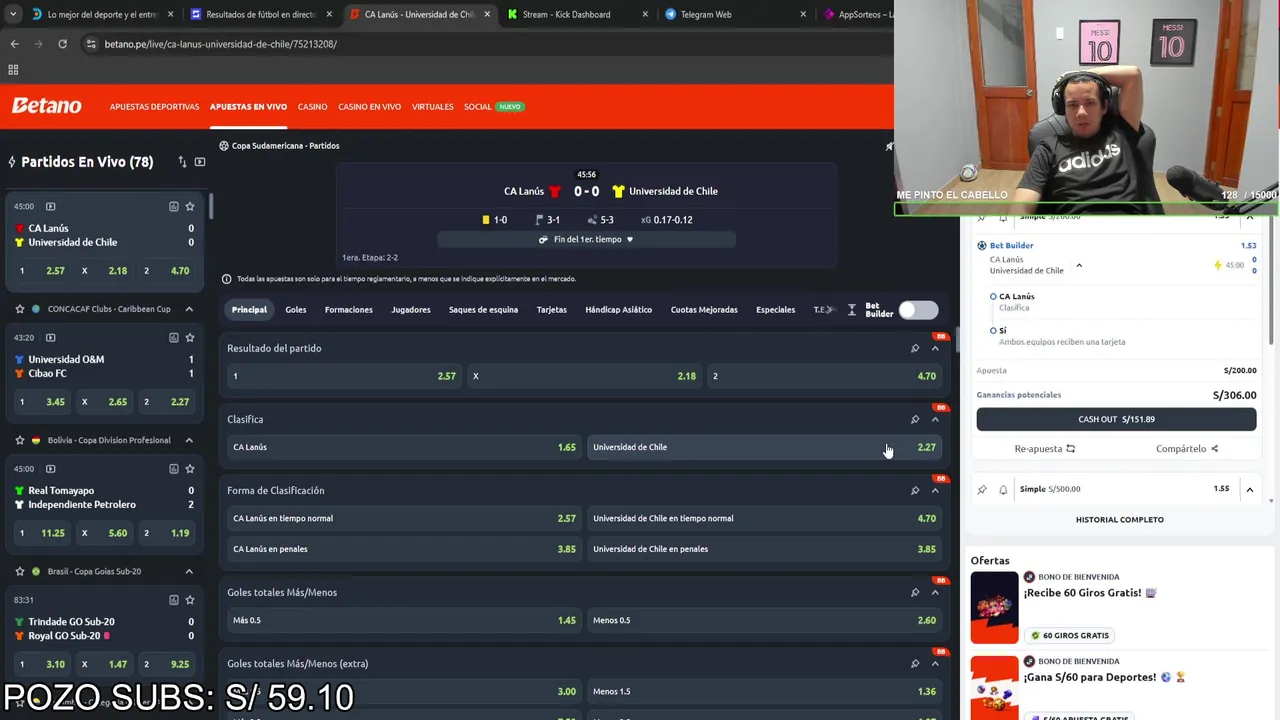Favorite the Trindade GO Sub-20 match star
This screenshot has width=1280, height=720.
coord(190,599)
